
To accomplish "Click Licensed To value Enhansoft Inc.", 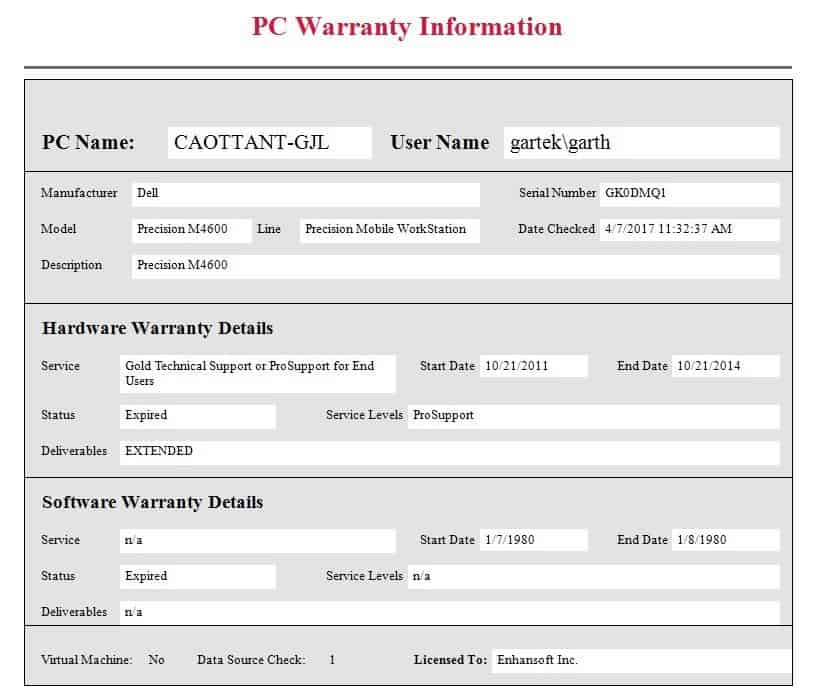I will click(642, 661).
